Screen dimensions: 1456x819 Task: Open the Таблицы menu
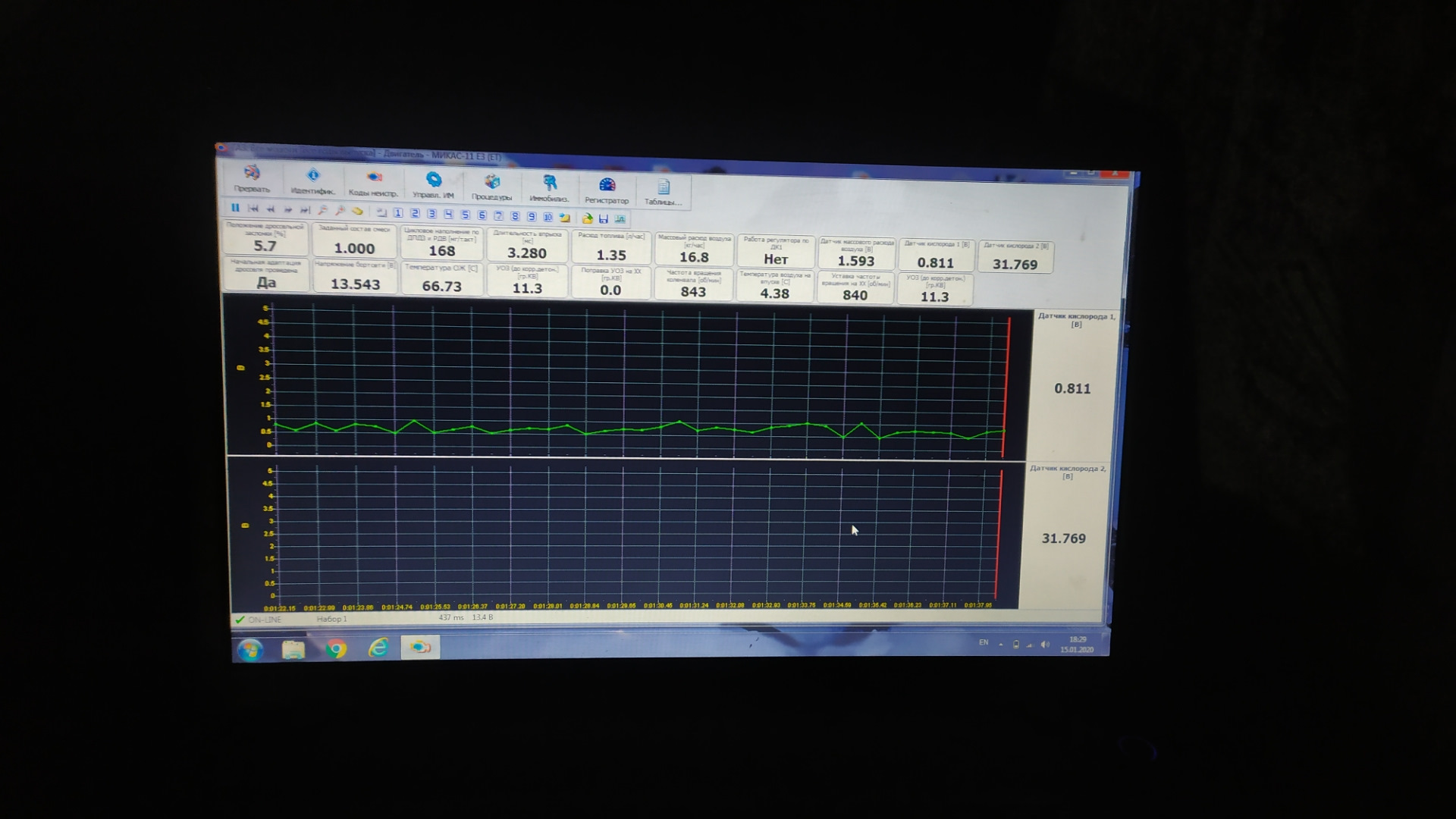[x=663, y=192]
